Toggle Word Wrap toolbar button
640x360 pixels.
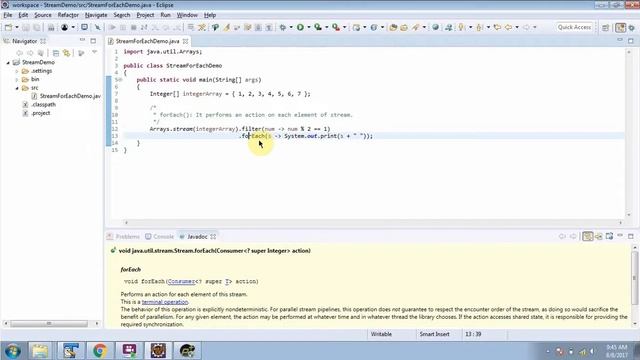point(247,27)
